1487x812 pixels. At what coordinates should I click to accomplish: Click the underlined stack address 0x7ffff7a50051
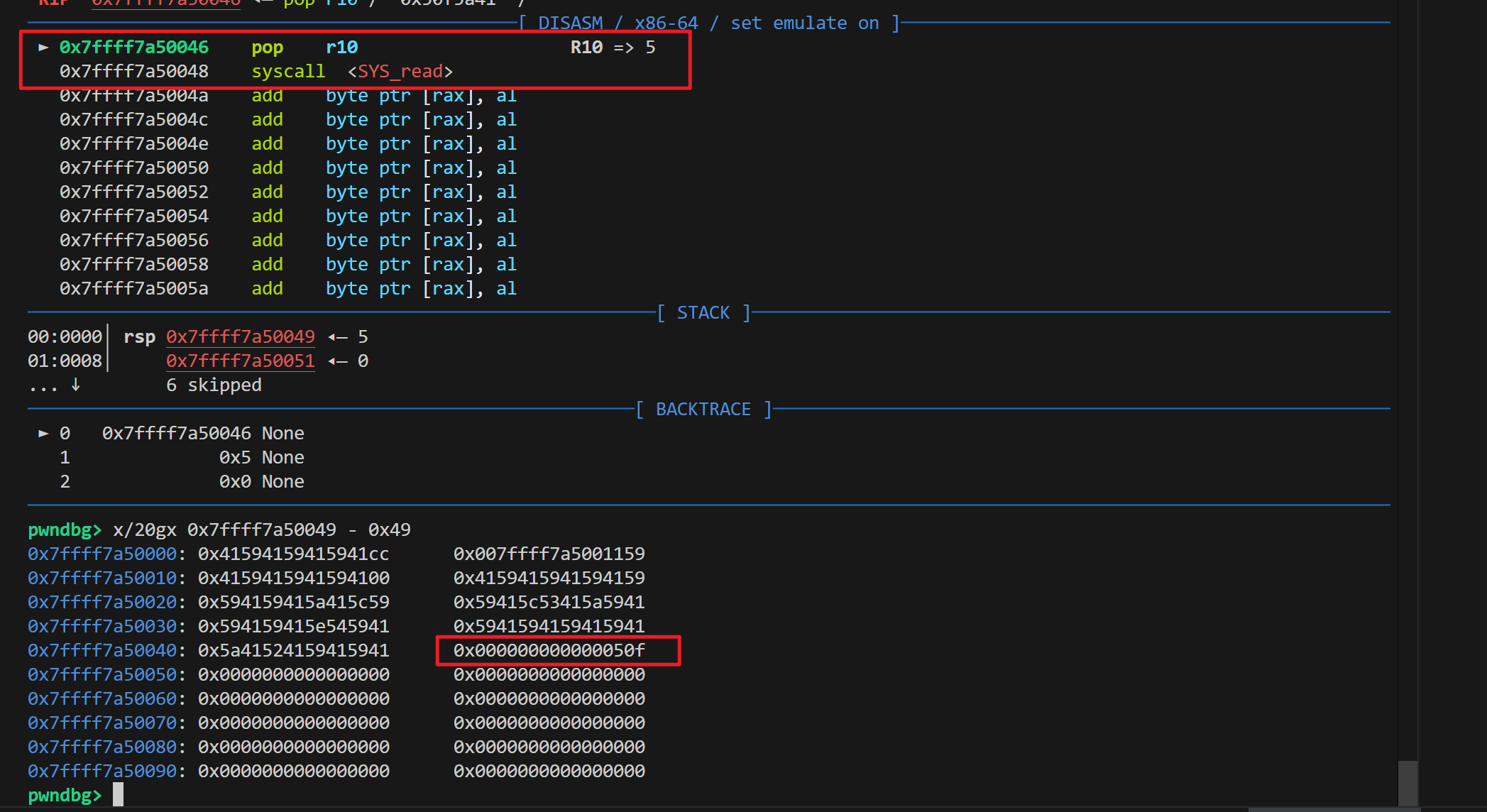coord(240,361)
